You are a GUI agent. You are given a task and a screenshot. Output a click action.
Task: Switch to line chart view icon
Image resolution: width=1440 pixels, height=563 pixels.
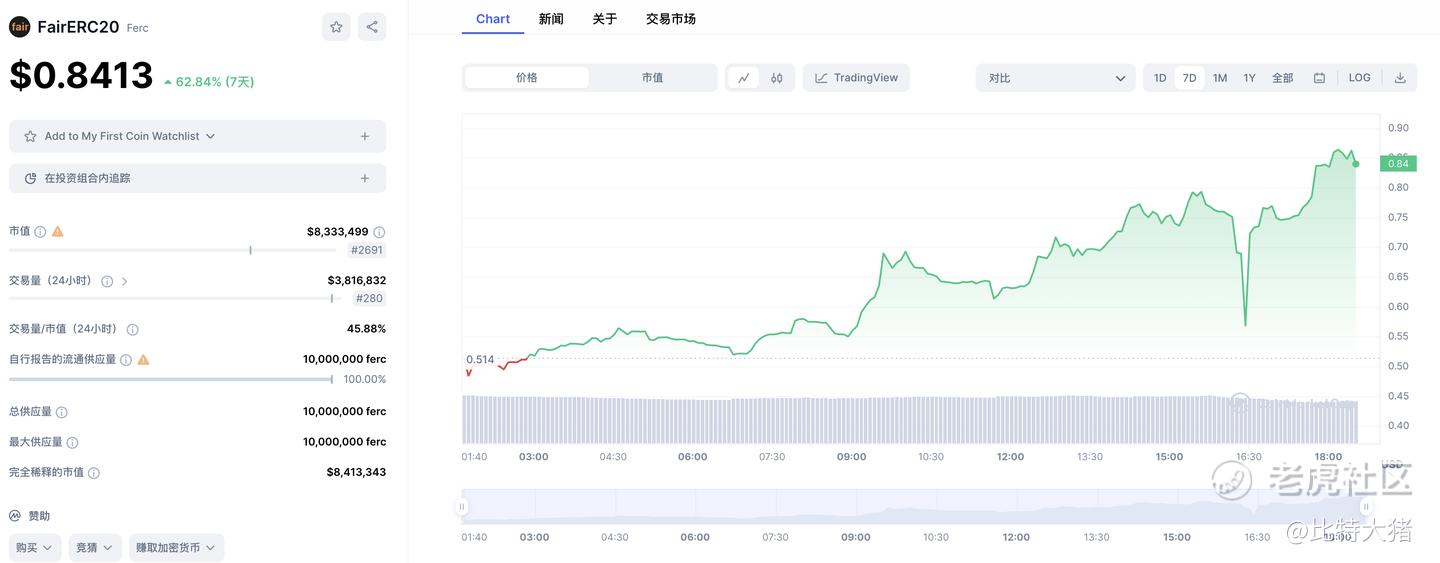pyautogui.click(x=743, y=78)
